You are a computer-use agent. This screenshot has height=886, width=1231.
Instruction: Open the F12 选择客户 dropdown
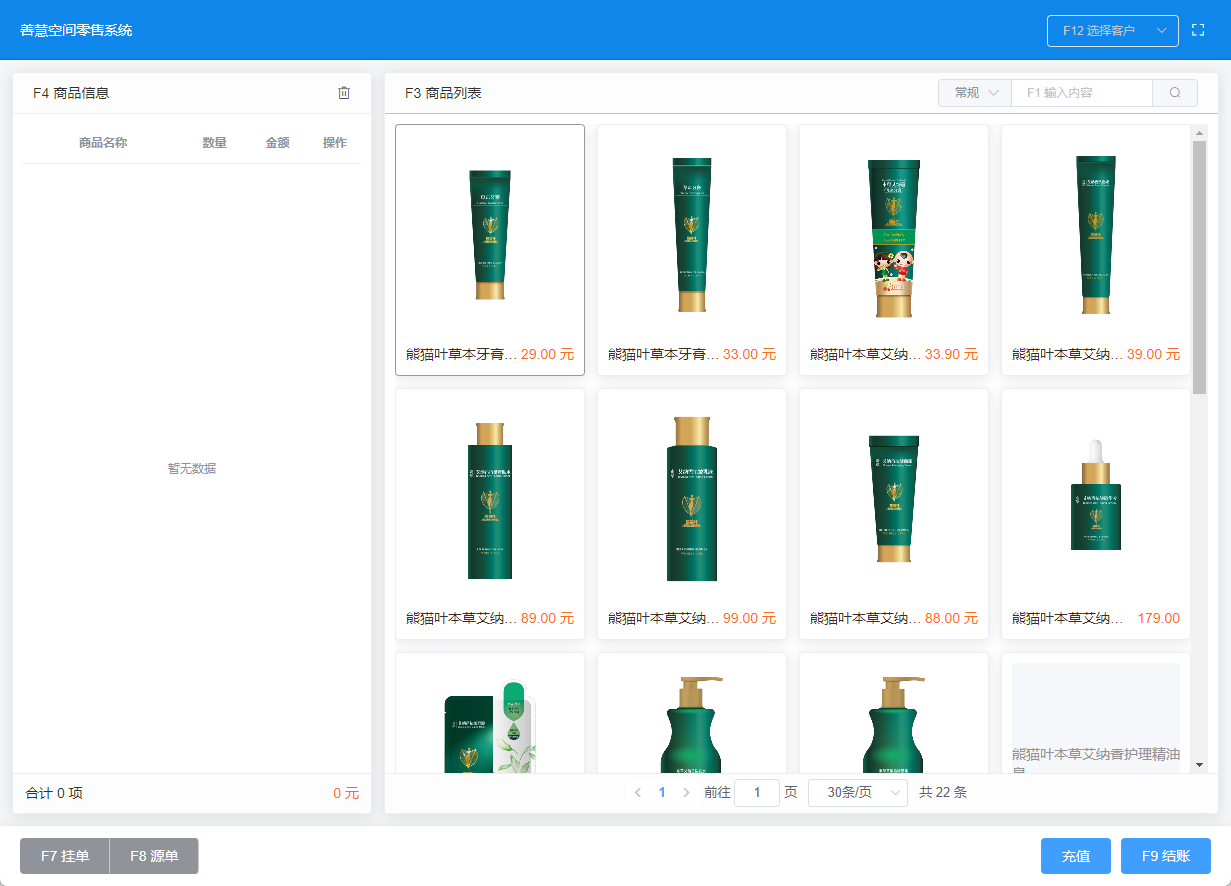1112,31
